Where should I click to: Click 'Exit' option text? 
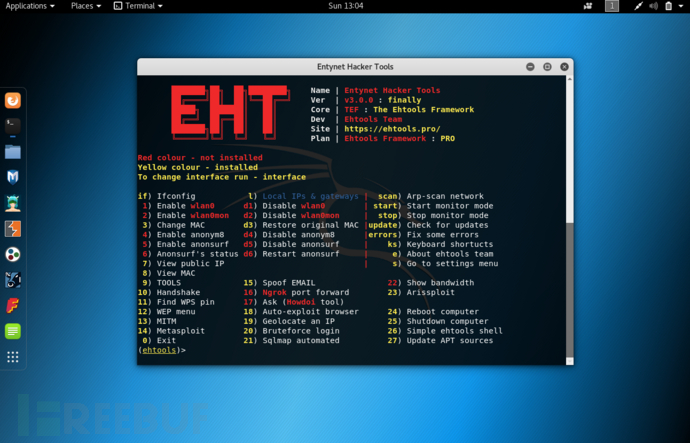166,341
